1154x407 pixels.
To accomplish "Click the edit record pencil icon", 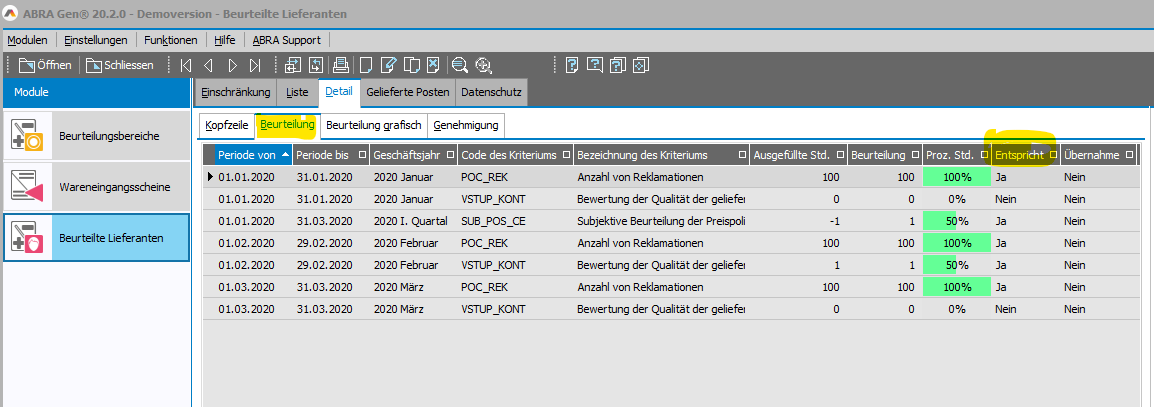I will tap(389, 66).
